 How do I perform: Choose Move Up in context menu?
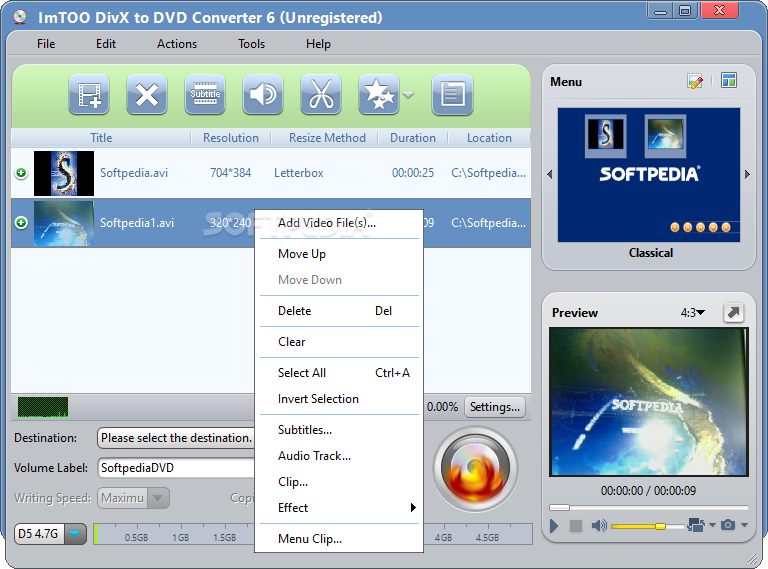coord(302,254)
